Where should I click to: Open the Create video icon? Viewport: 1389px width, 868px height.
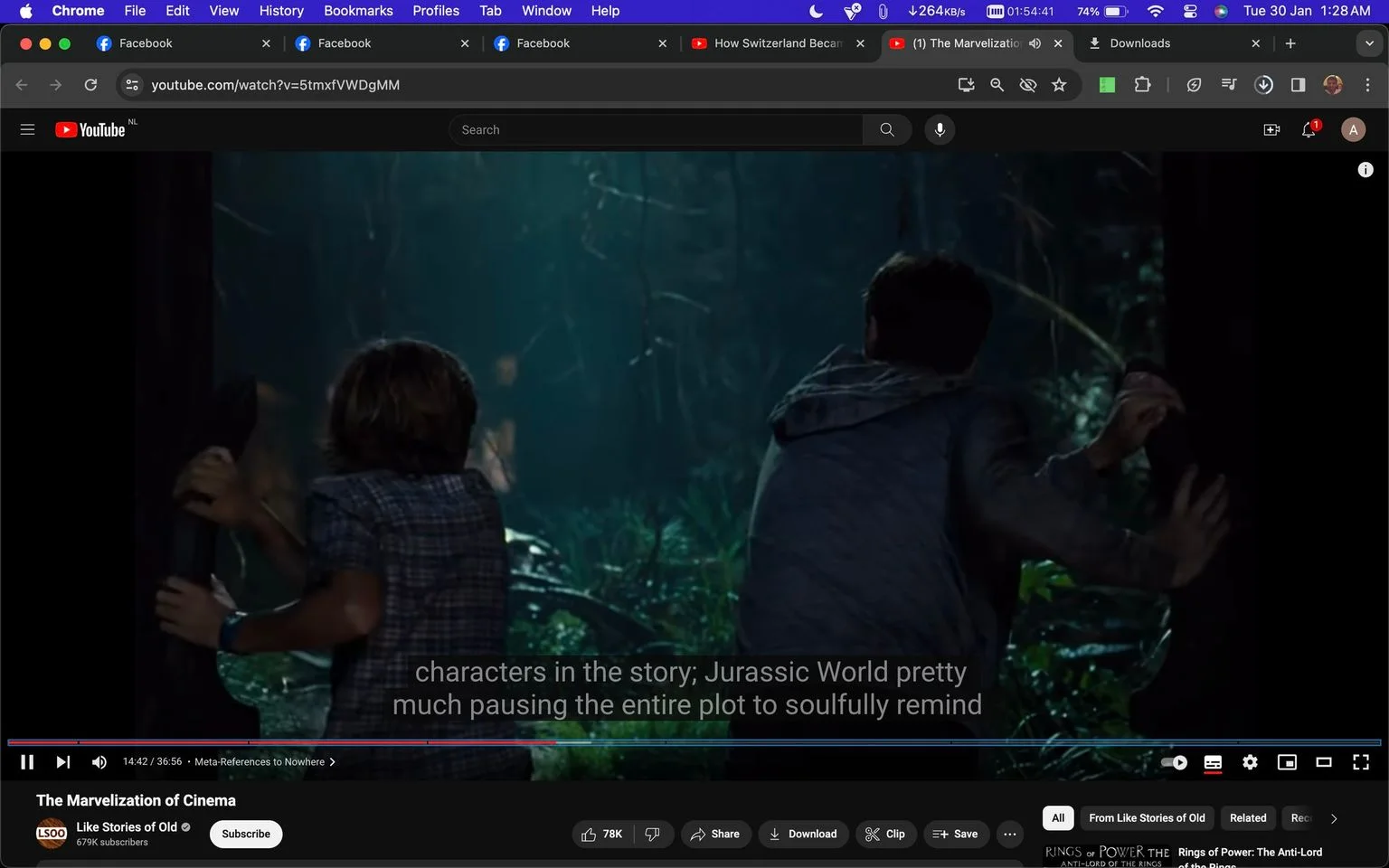1271,130
